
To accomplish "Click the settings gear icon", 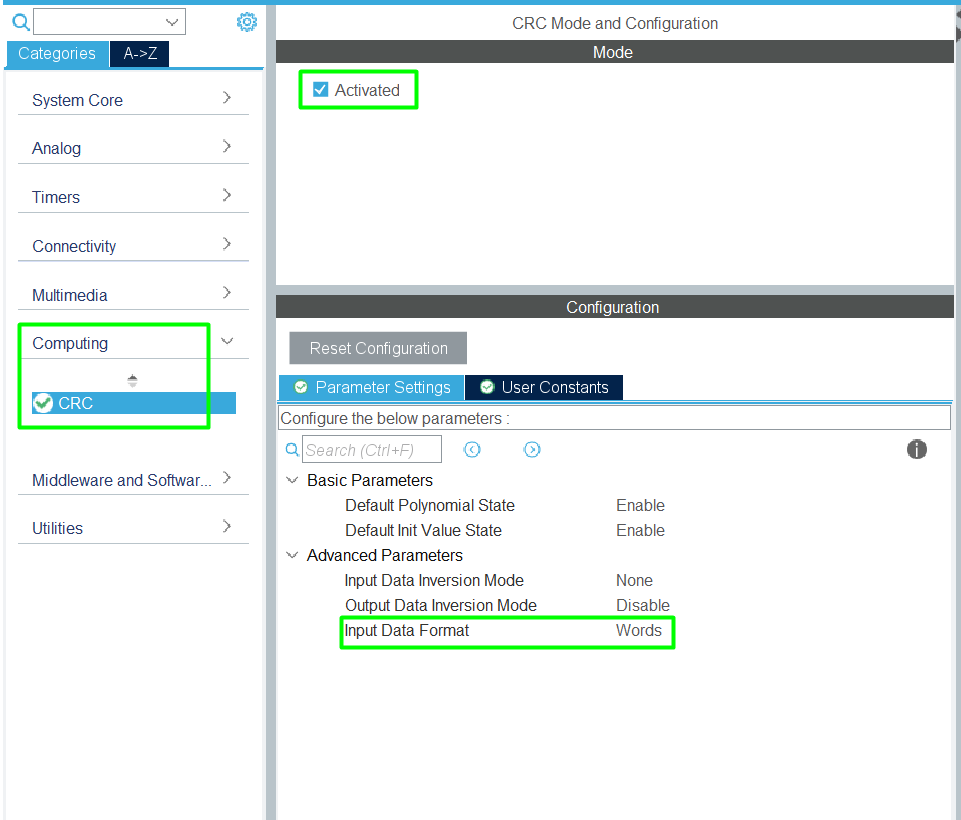I will point(247,22).
